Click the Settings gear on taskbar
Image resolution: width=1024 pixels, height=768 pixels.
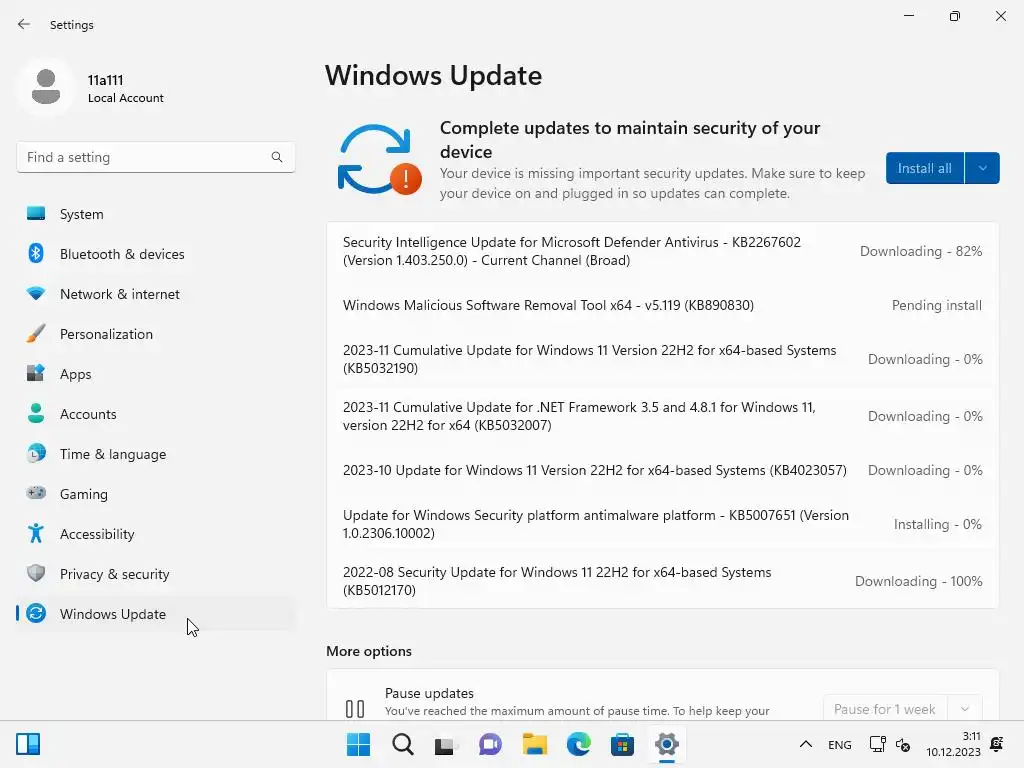[667, 744]
